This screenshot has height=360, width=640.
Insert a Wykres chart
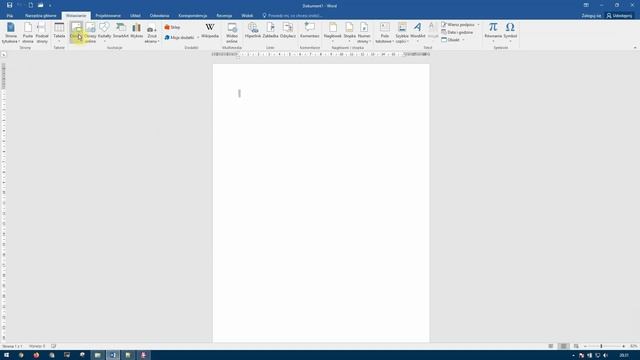137,32
